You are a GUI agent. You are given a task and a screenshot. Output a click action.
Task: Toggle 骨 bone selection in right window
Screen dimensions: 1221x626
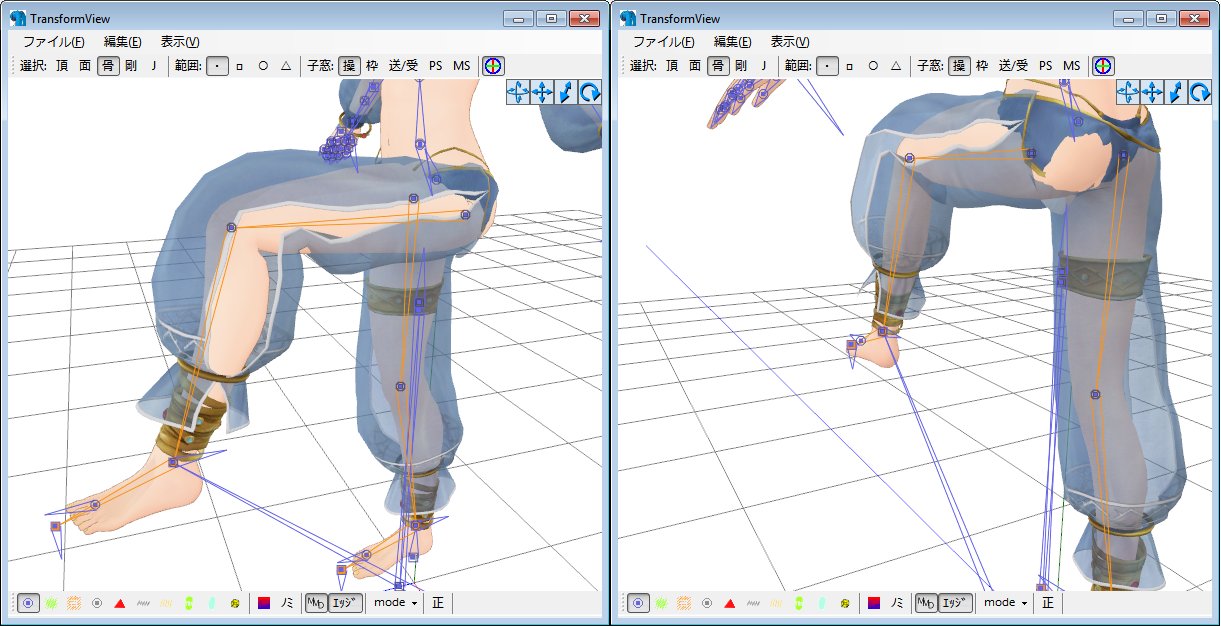718,66
